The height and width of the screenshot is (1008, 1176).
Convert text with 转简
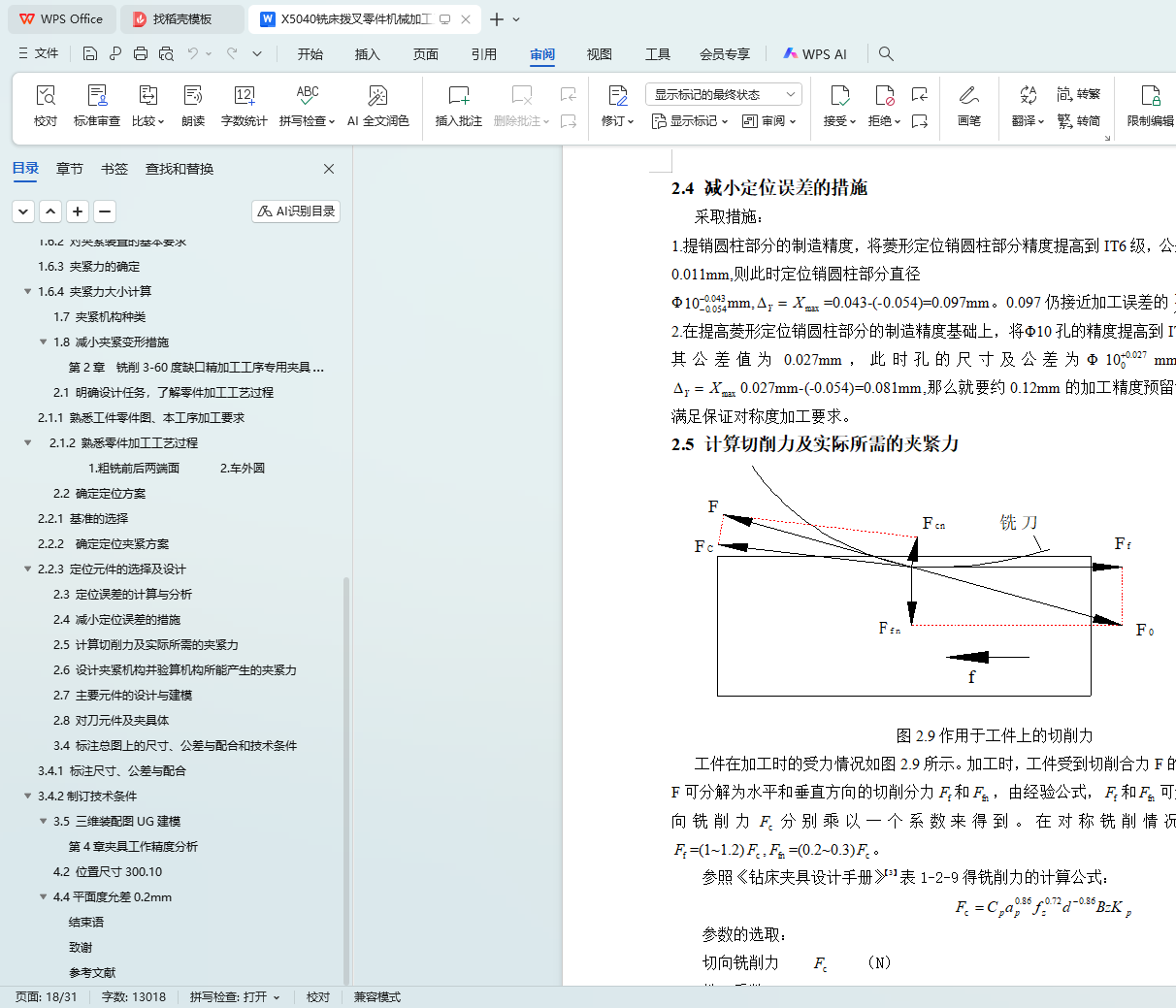1079,121
